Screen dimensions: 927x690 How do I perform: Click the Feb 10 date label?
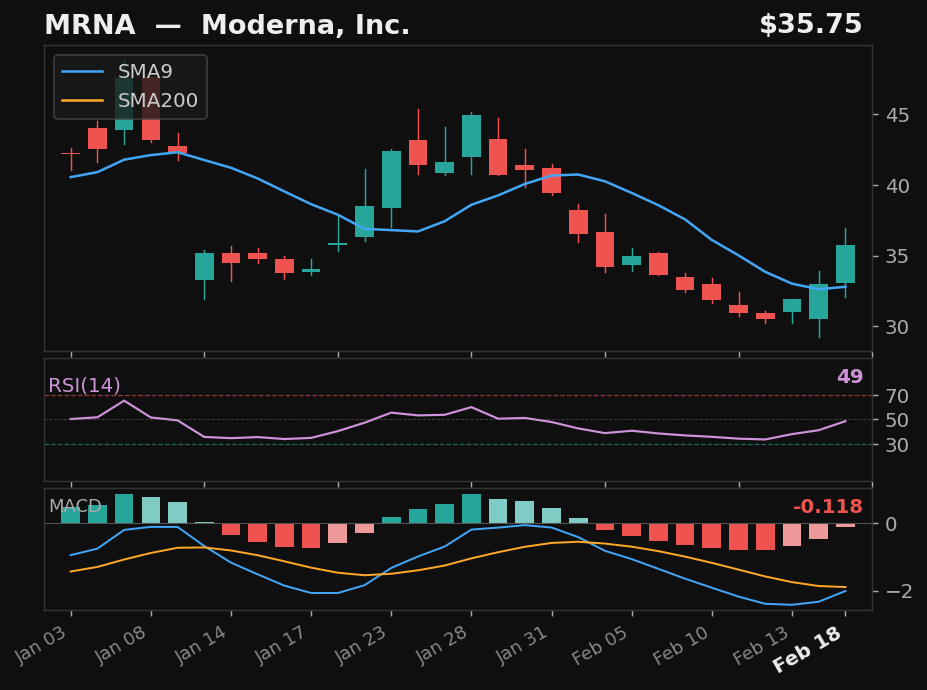(x=680, y=645)
